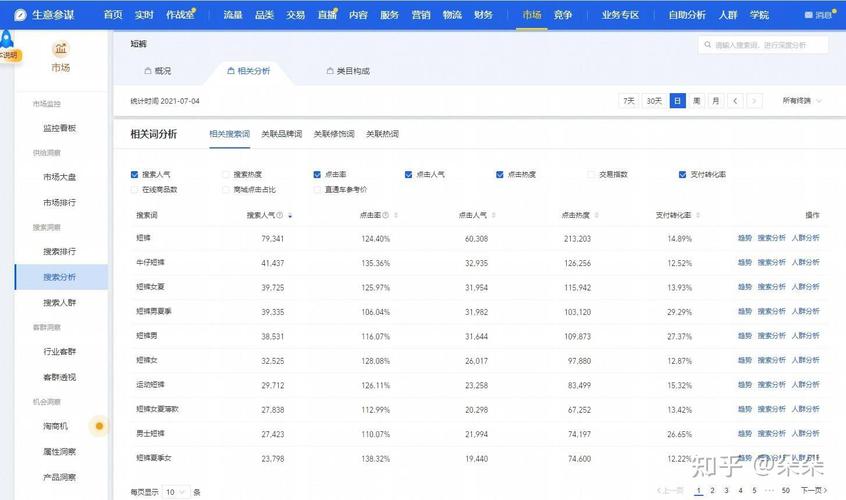846x500 pixels.
Task: Select the 30天 time range button
Action: coord(654,101)
